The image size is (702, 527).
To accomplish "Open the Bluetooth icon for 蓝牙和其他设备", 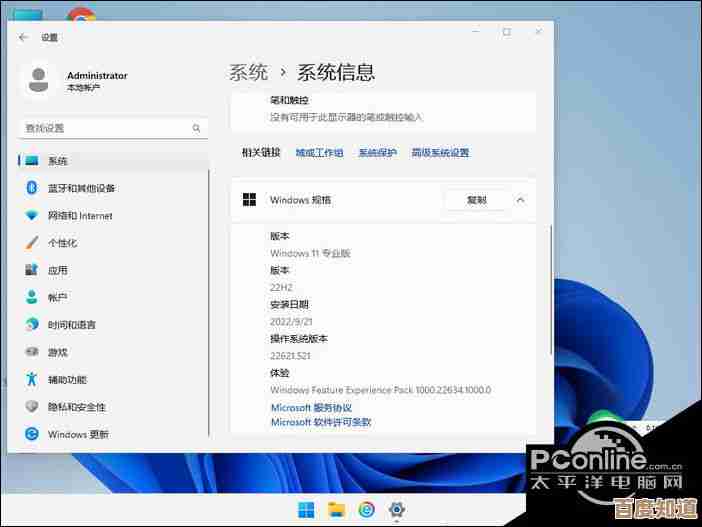I will (32, 188).
